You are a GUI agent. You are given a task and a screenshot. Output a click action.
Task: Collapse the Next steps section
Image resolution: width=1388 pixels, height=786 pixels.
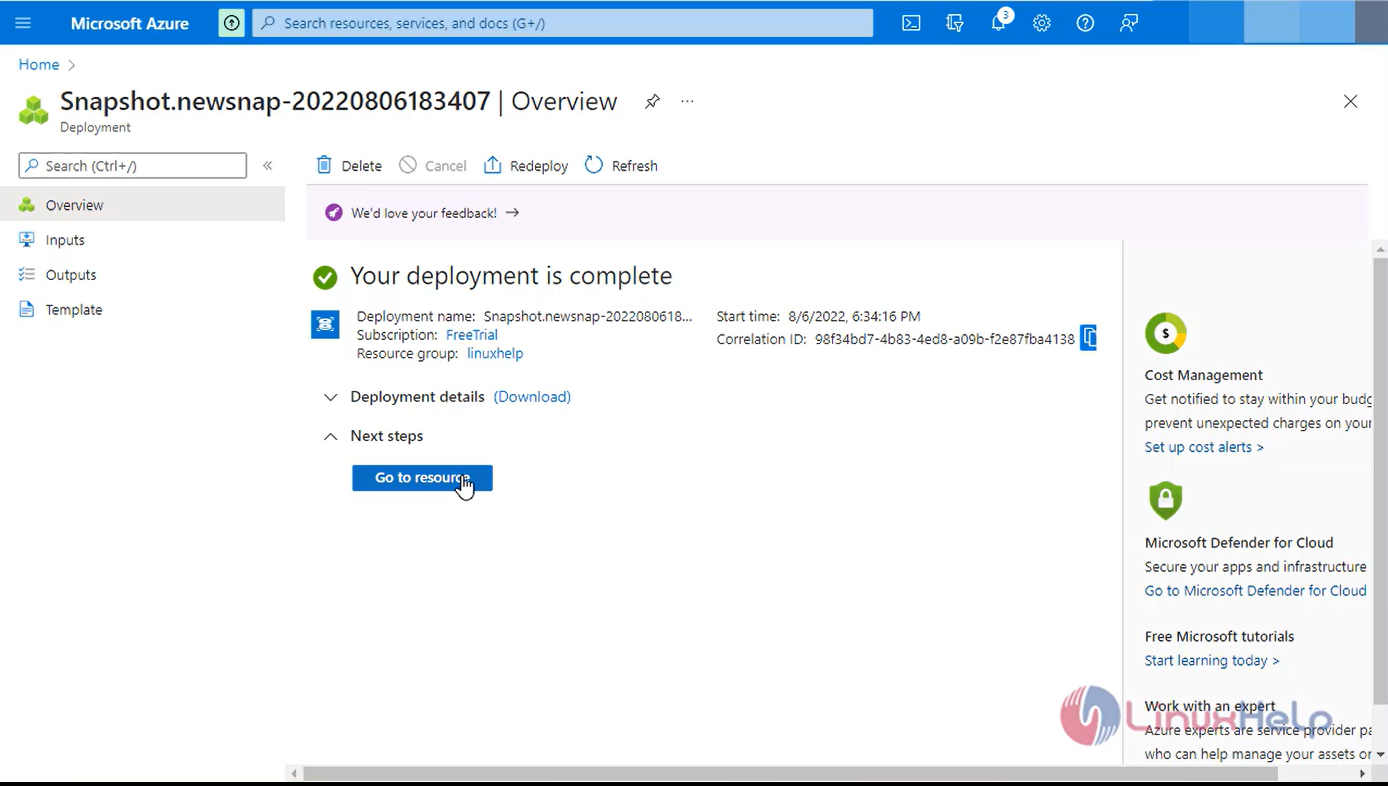(x=330, y=436)
